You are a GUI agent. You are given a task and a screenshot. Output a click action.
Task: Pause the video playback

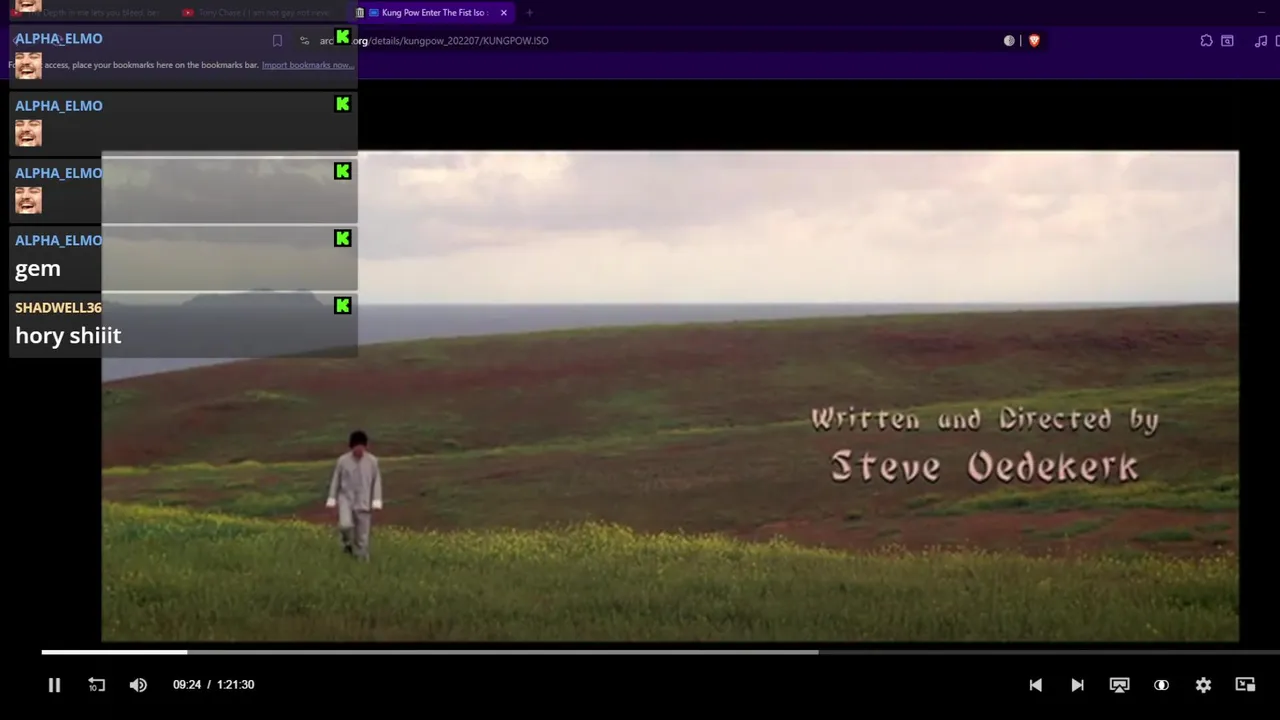coord(54,685)
